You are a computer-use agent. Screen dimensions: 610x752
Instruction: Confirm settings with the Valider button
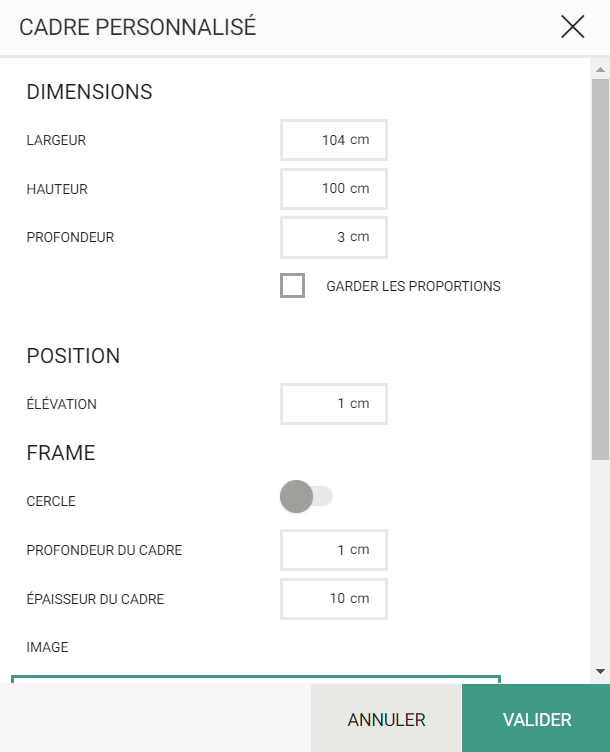537,719
